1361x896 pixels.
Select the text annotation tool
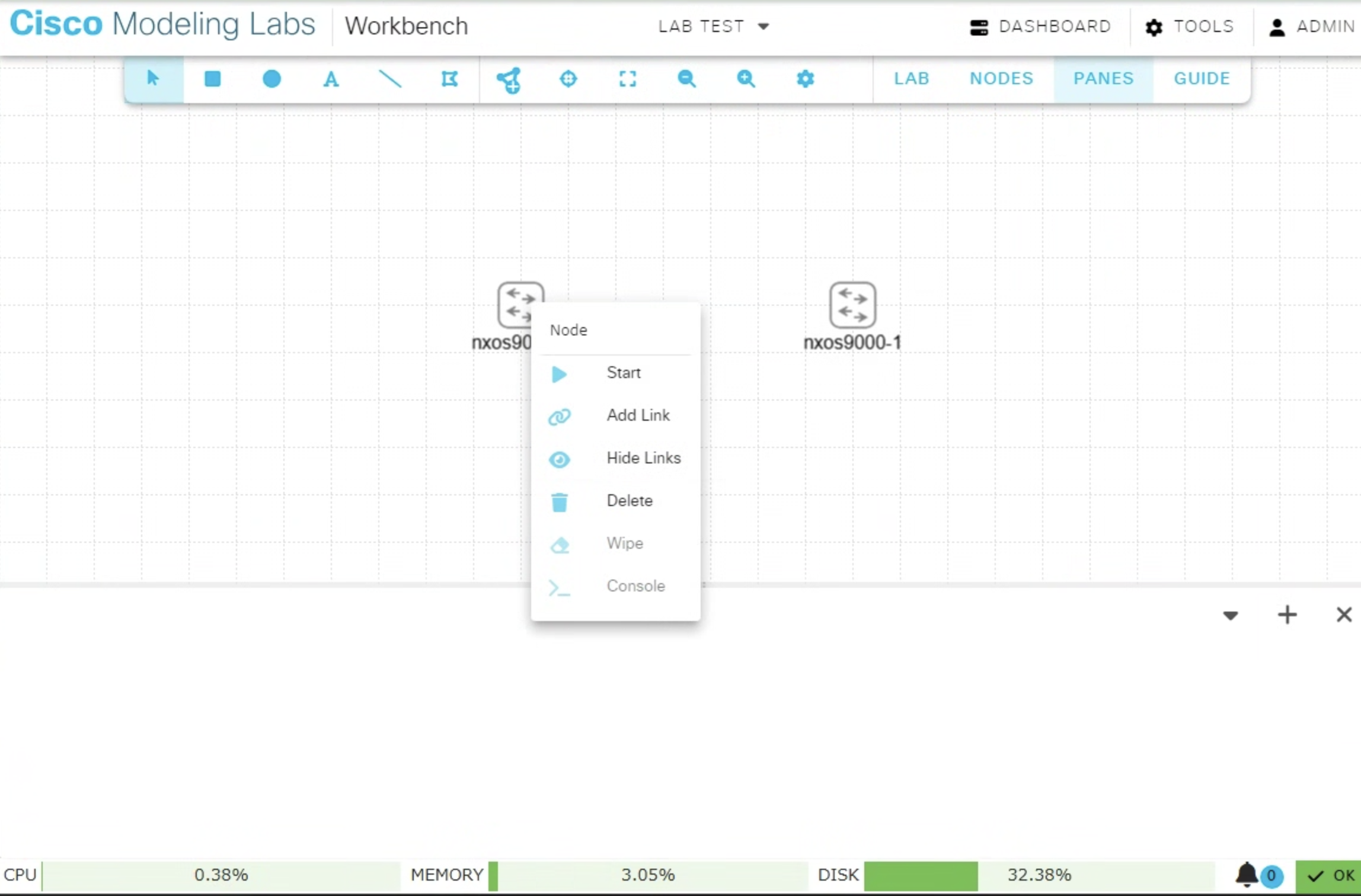(x=331, y=79)
